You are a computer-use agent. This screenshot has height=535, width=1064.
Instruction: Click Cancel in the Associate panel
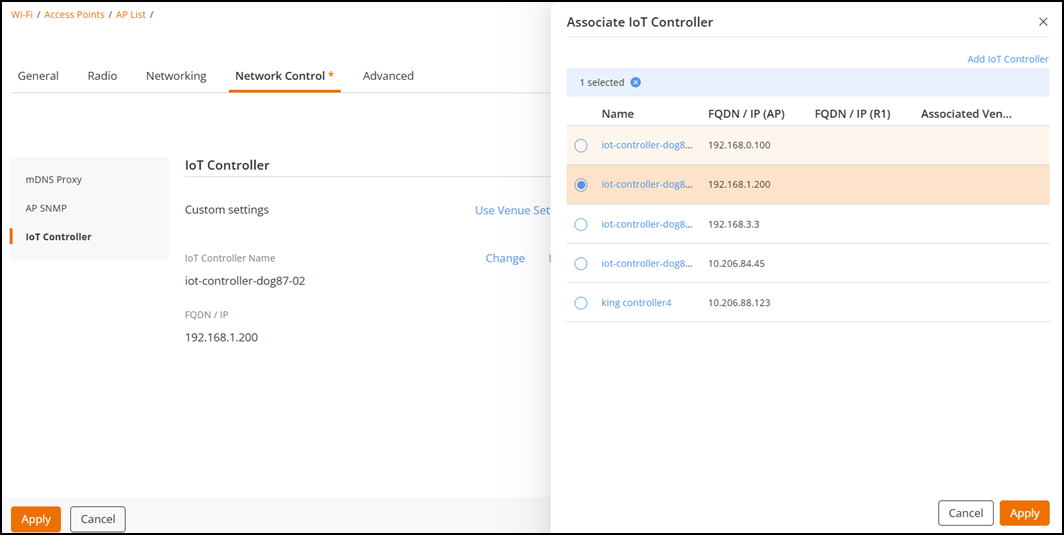click(966, 513)
